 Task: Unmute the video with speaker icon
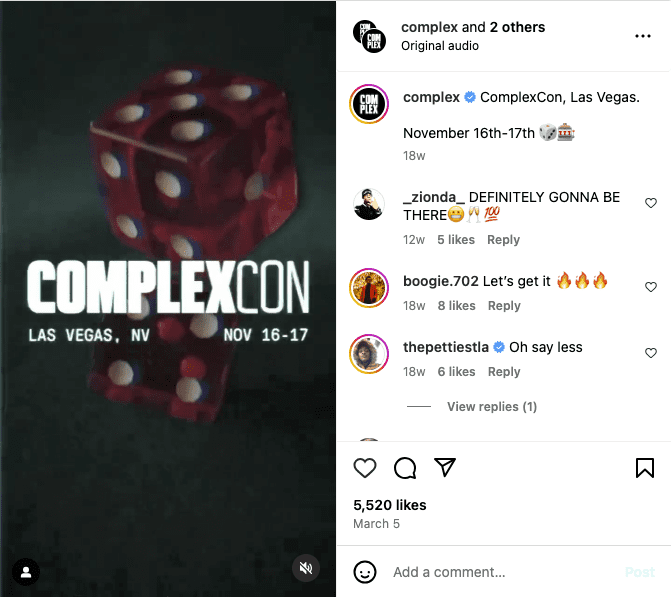pyautogui.click(x=306, y=568)
